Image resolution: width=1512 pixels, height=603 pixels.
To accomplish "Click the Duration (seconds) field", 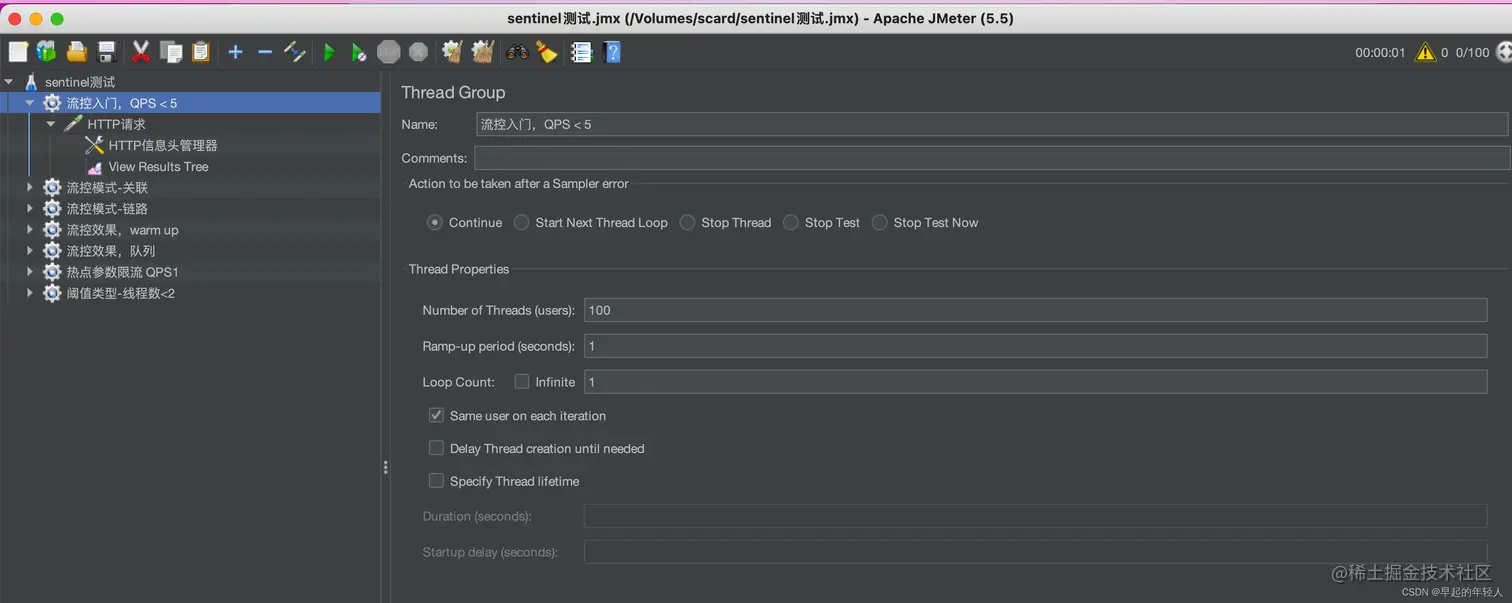I will click(1035, 516).
